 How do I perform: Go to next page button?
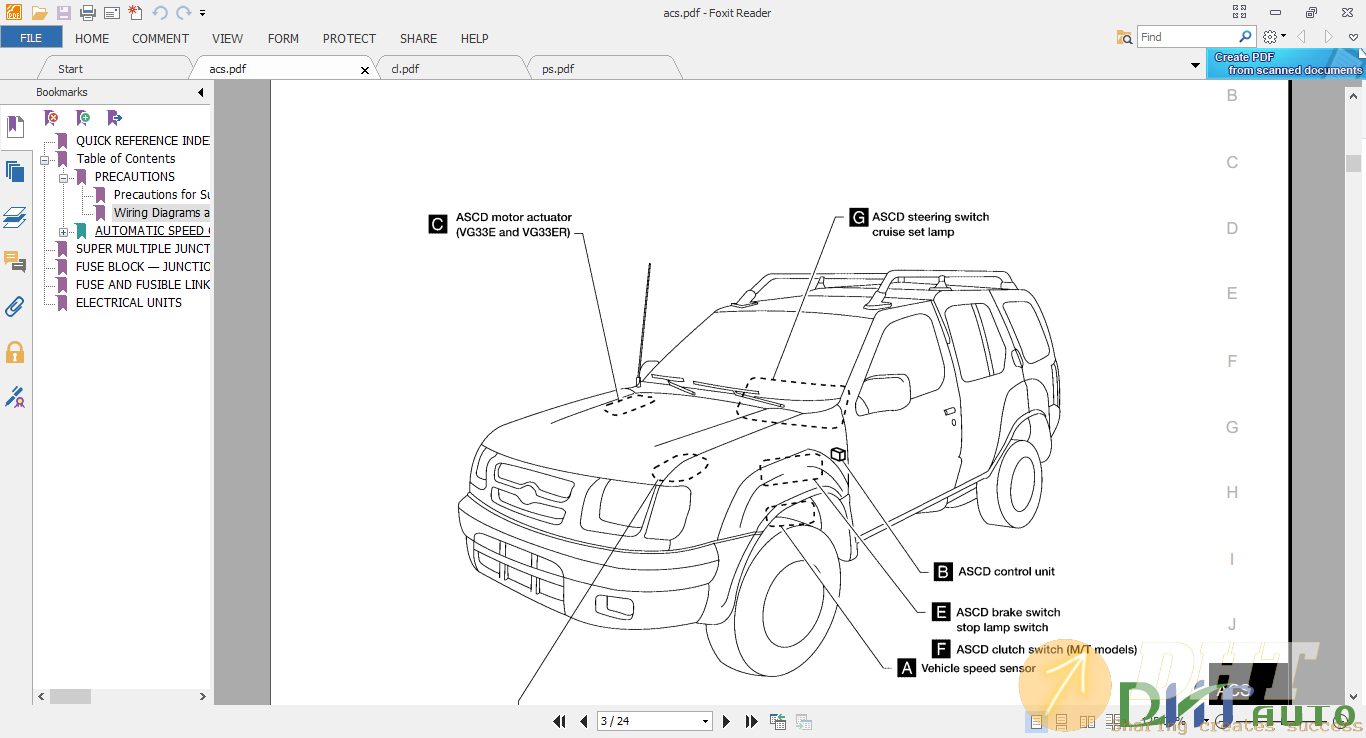727,721
